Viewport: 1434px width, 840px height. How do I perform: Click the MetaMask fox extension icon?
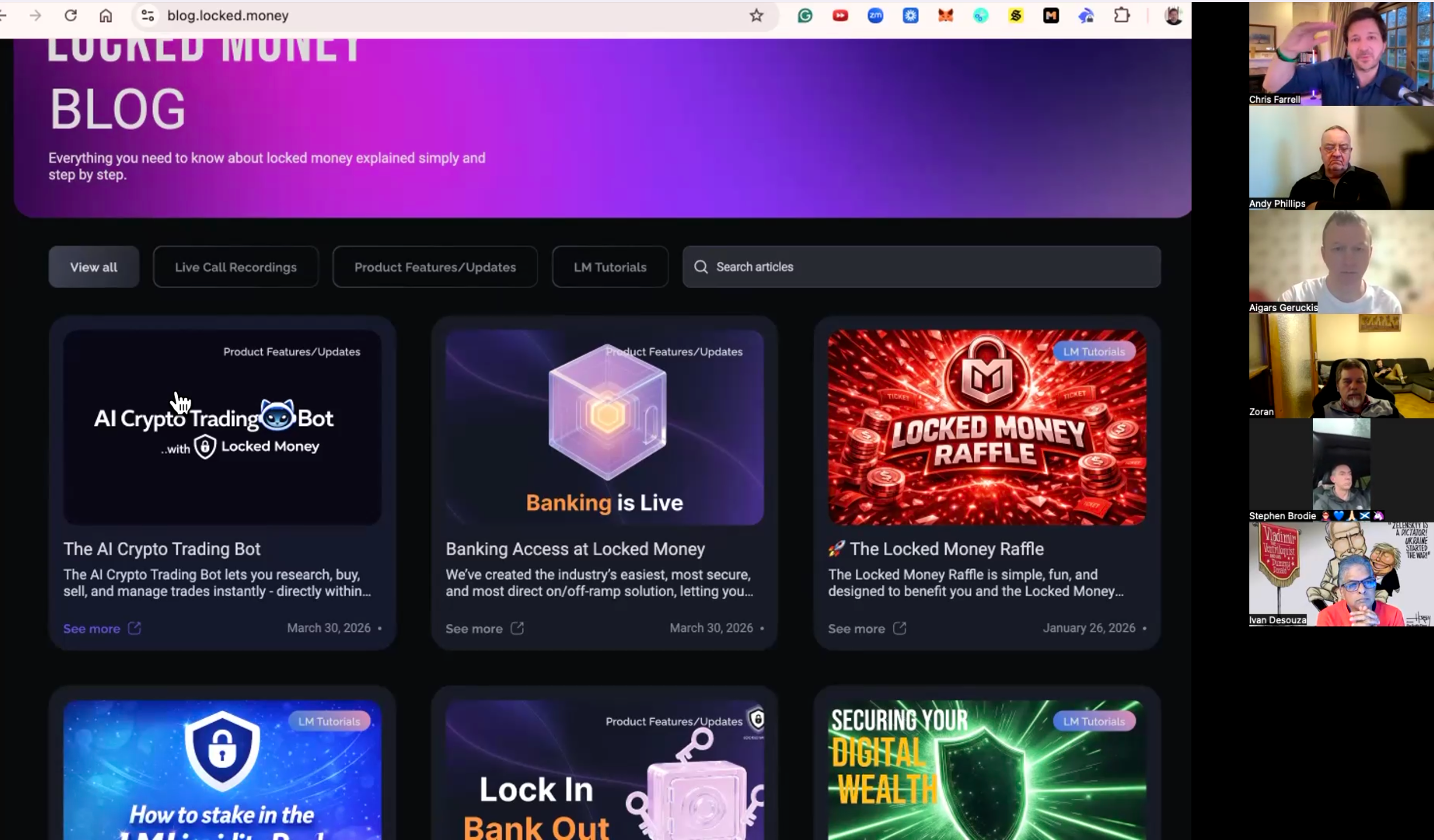(x=945, y=16)
